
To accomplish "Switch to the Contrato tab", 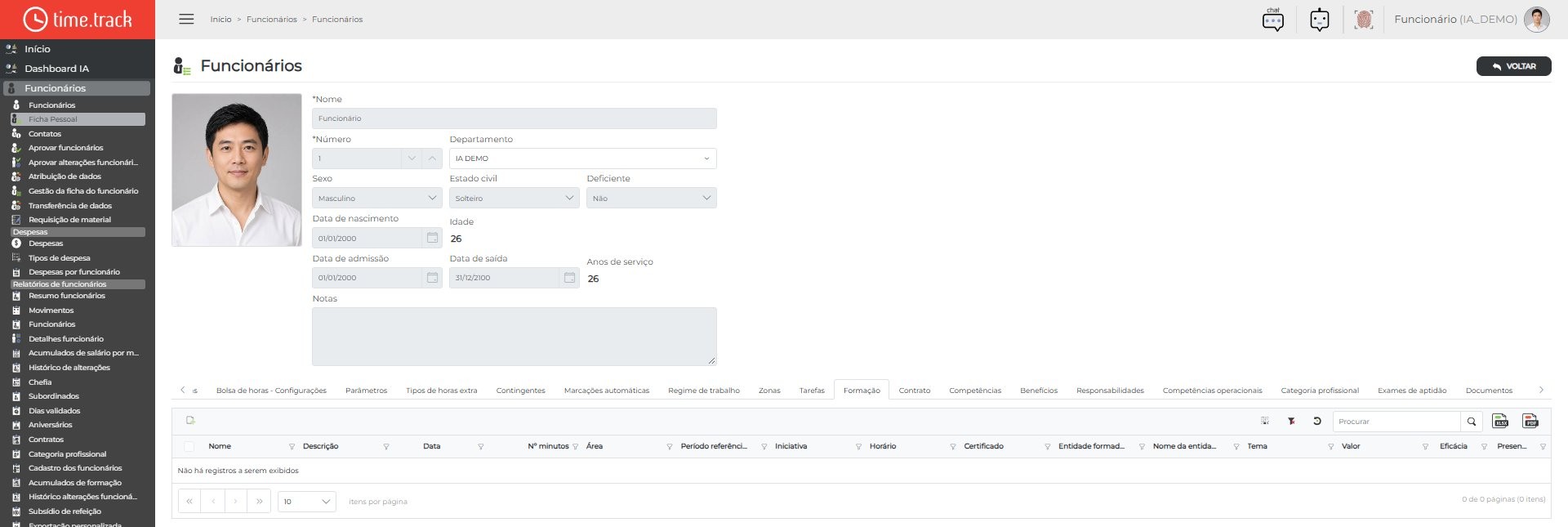I will 915,391.
